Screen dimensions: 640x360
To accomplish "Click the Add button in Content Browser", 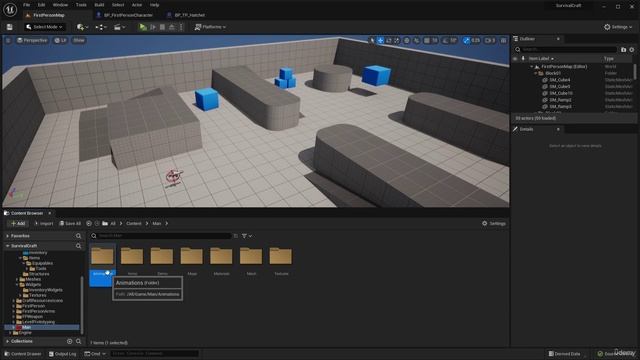I will [x=18, y=224].
